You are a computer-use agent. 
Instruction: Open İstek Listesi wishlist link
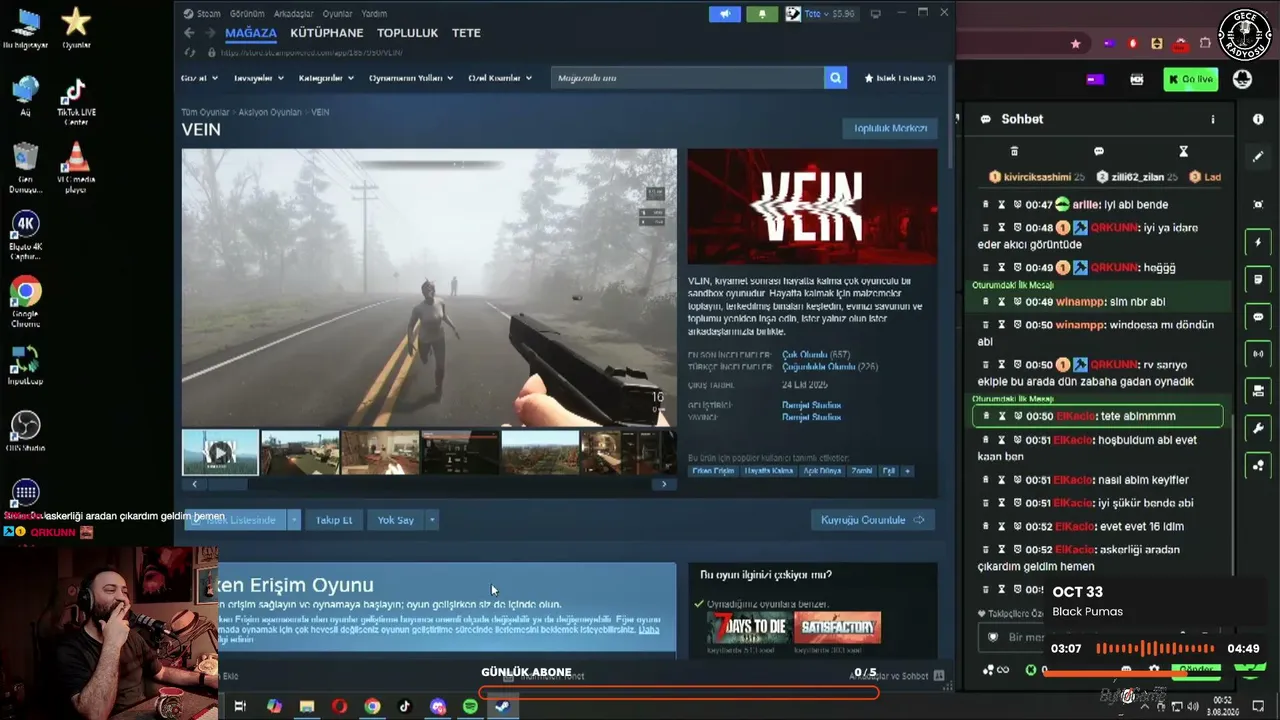(x=899, y=78)
